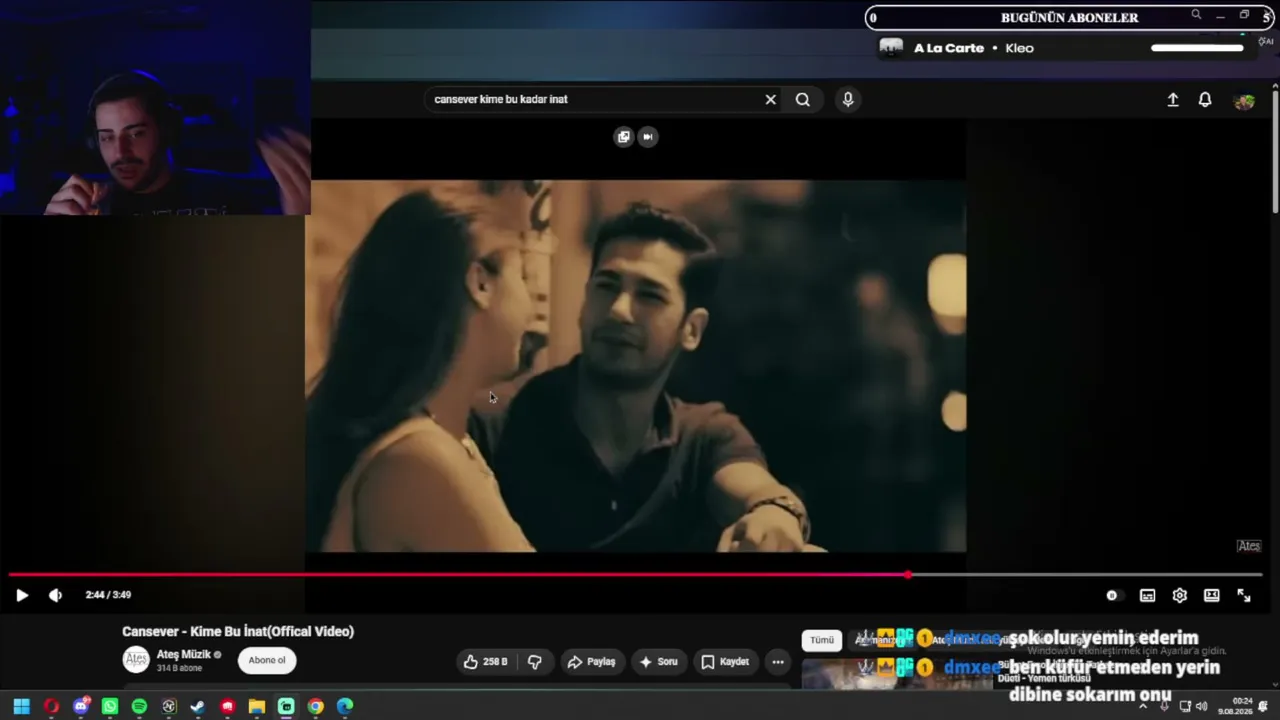The height and width of the screenshot is (720, 1280).
Task: Click the skip-next icon above the video
Action: point(648,137)
